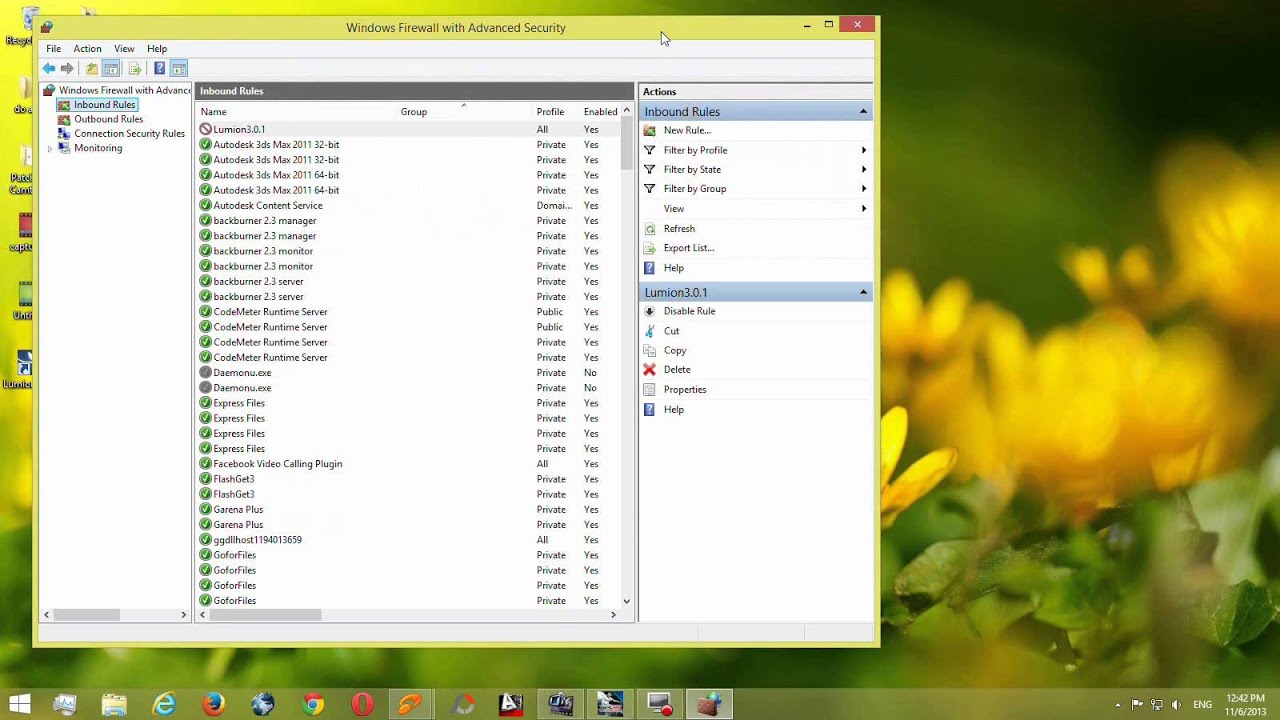Open Firefox from the taskbar
This screenshot has height=720, width=1280.
tap(213, 705)
